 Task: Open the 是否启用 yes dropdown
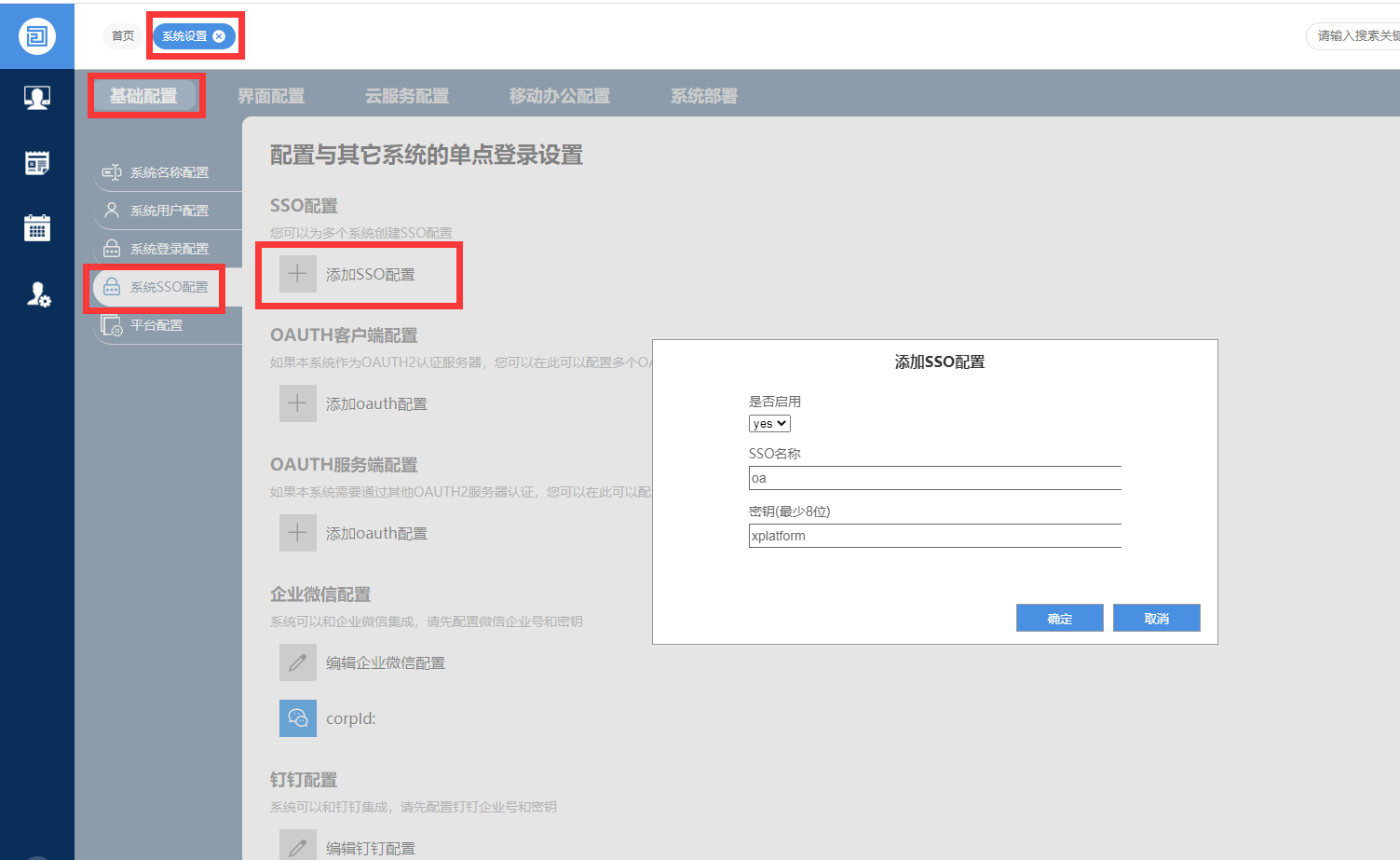(769, 424)
